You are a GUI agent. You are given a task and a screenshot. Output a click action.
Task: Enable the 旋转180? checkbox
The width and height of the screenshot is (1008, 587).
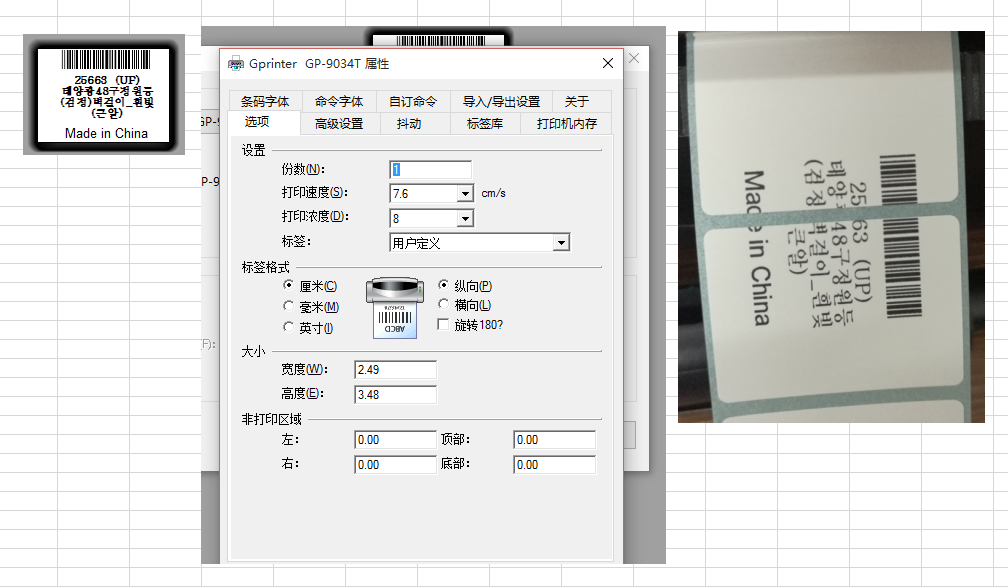[x=444, y=325]
